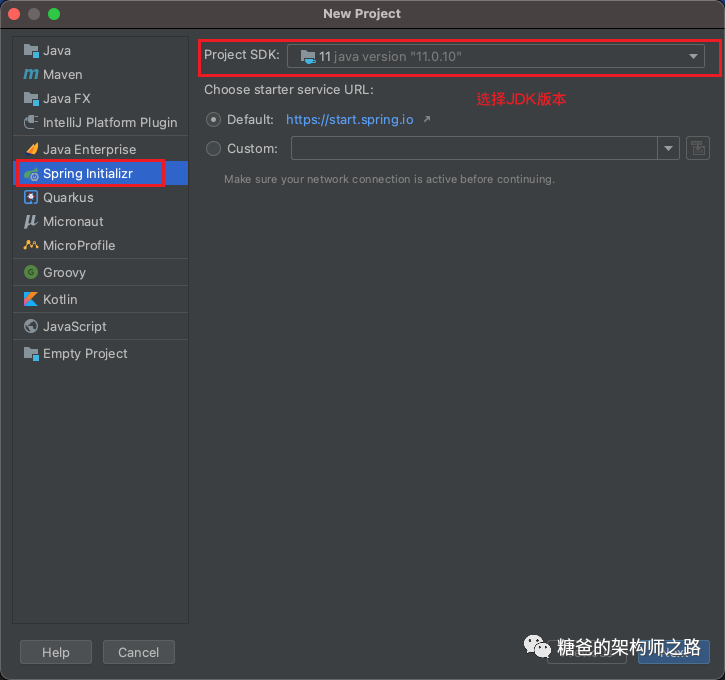Click the Groovy green circle icon
This screenshot has height=680, width=725.
(x=31, y=272)
